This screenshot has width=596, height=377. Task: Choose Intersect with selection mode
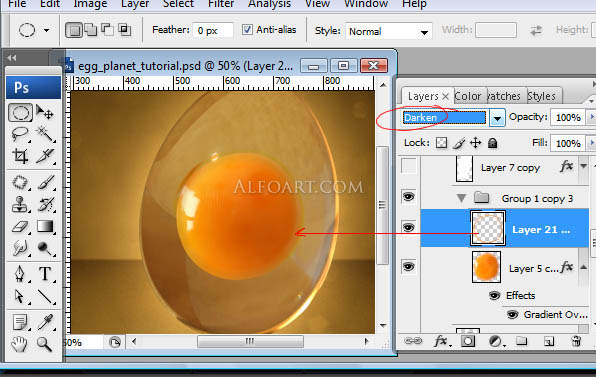click(x=124, y=30)
